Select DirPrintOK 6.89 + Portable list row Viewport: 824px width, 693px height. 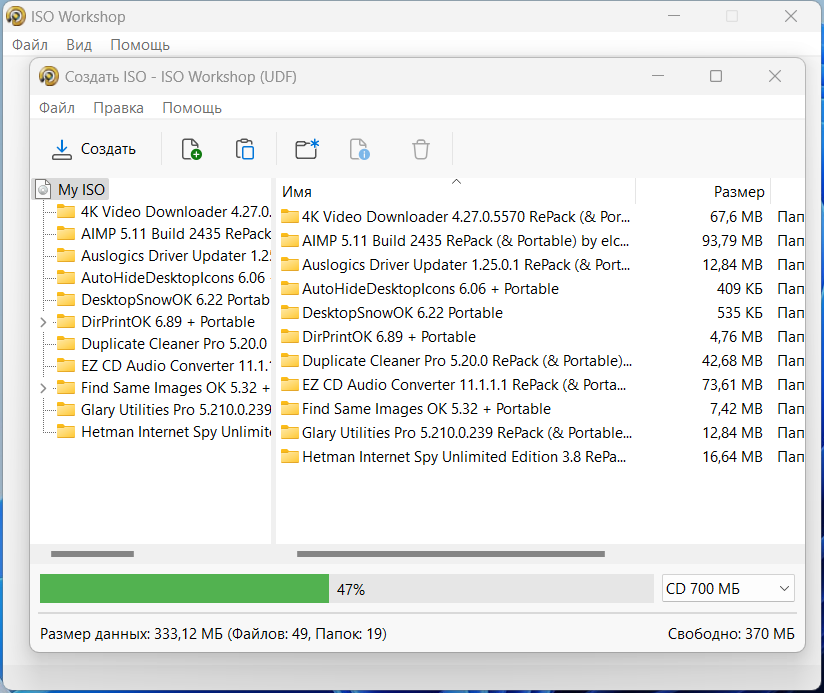click(540, 337)
